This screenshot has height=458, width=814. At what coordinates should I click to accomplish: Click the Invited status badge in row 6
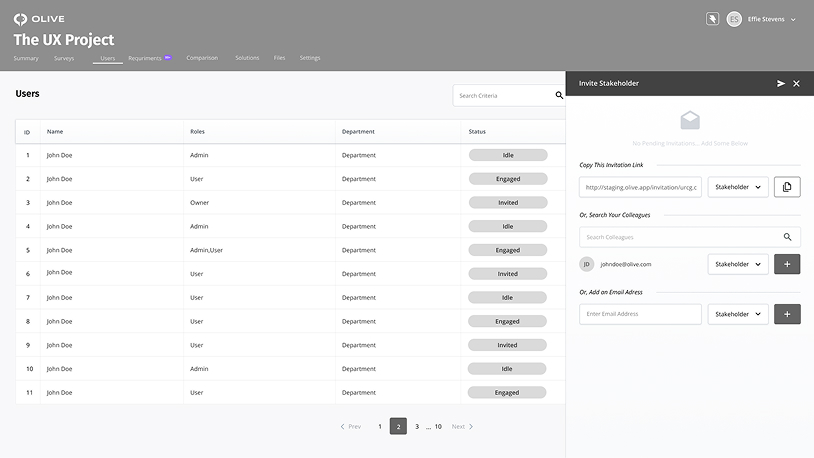[508, 274]
